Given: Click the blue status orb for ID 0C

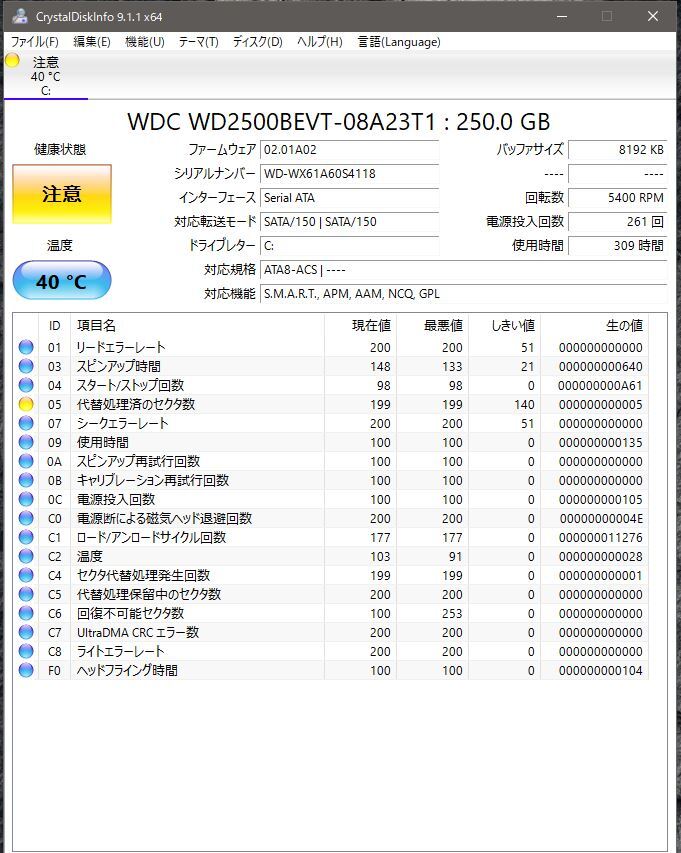Looking at the screenshot, I should tap(26, 499).
